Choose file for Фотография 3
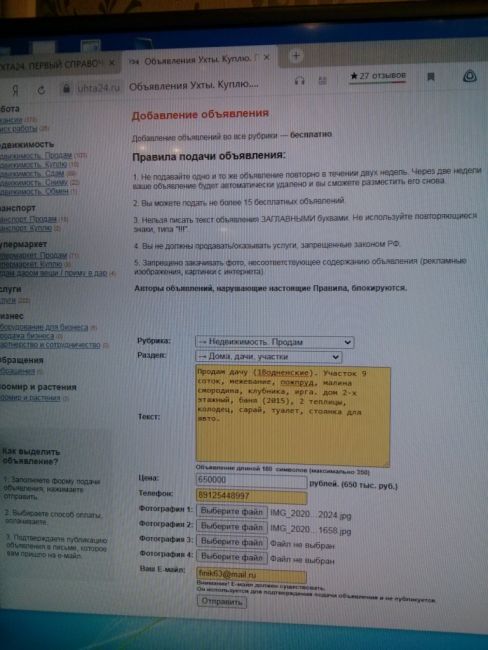Image resolution: width=488 pixels, height=650 pixels. [x=232, y=542]
